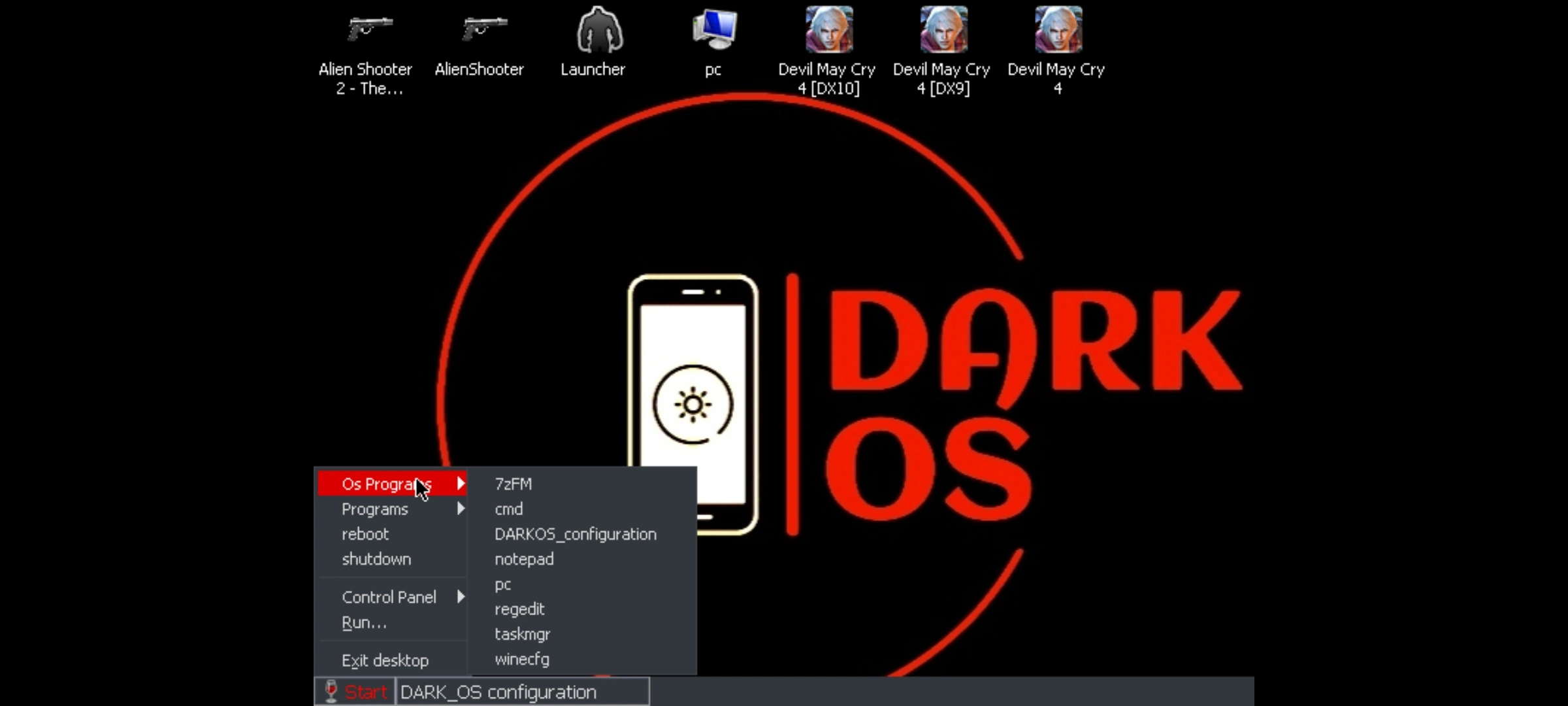1568x706 pixels.
Task: Click the wine glass Start icon
Action: pyautogui.click(x=331, y=691)
